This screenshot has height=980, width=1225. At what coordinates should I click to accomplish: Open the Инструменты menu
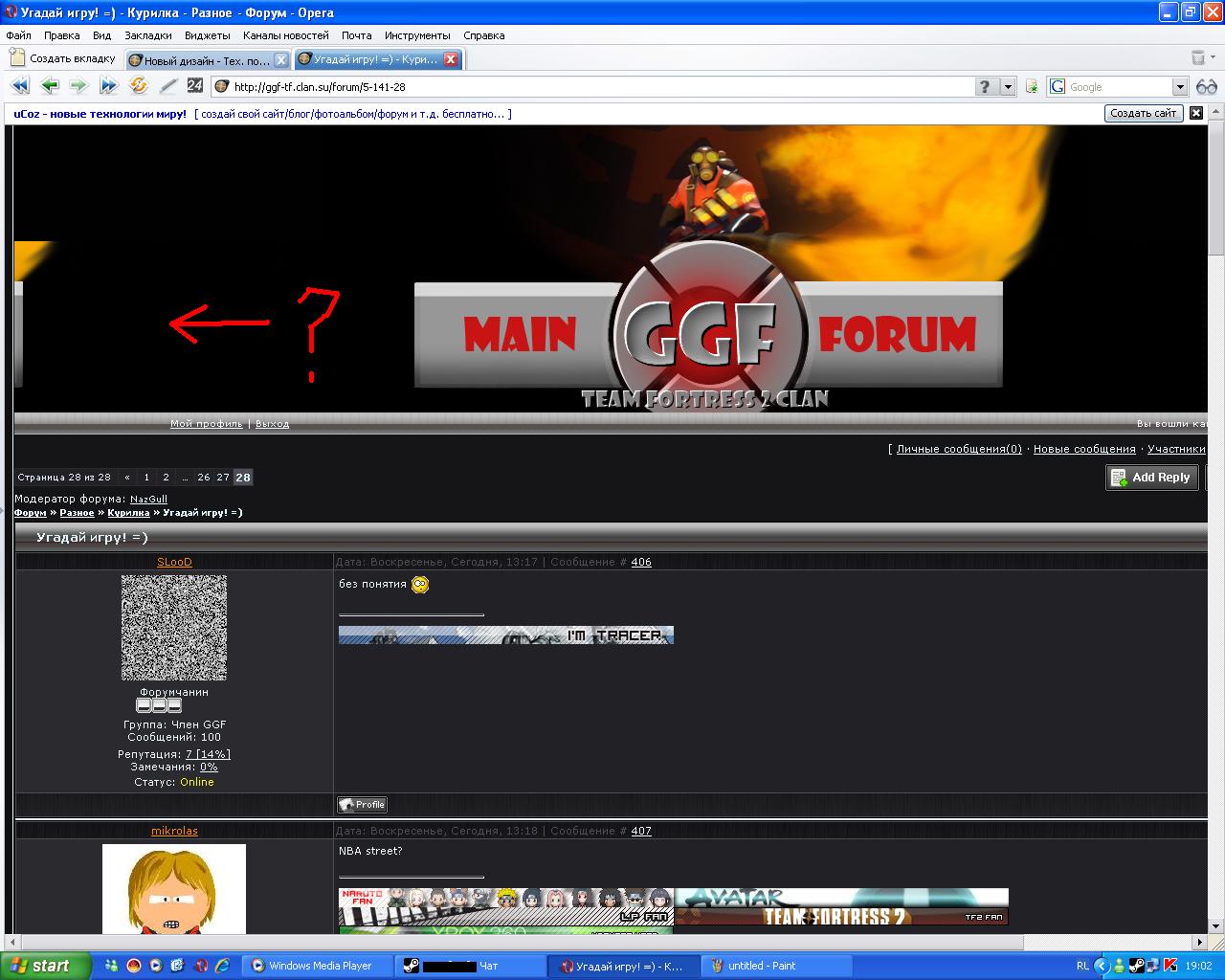(x=418, y=35)
